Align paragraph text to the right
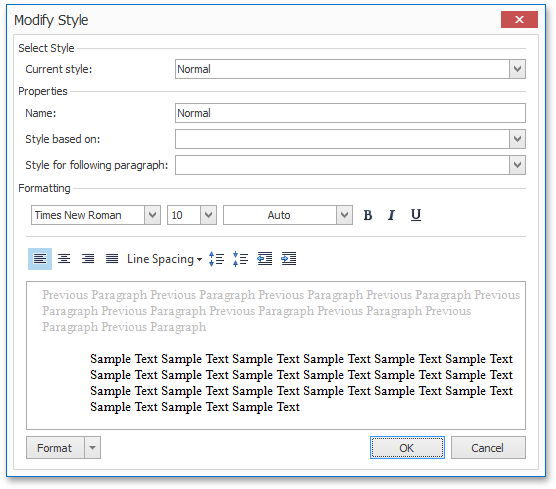 point(88,259)
